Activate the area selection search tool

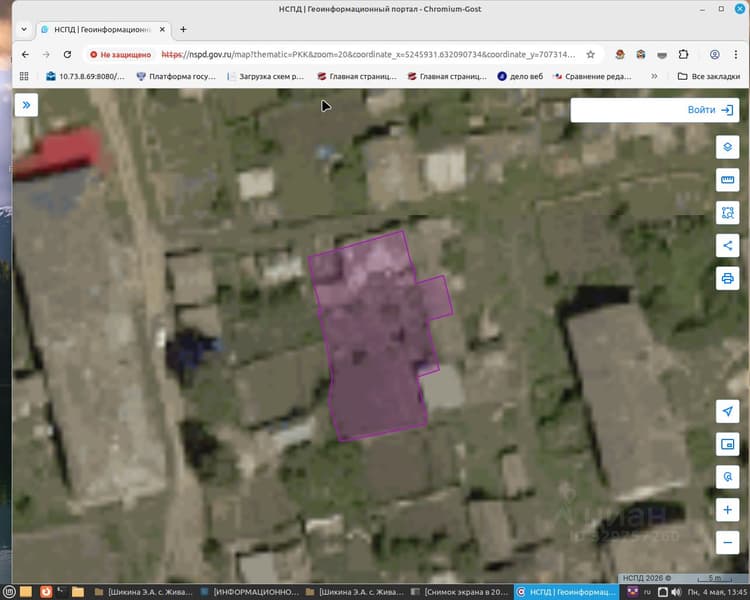[x=727, y=213]
